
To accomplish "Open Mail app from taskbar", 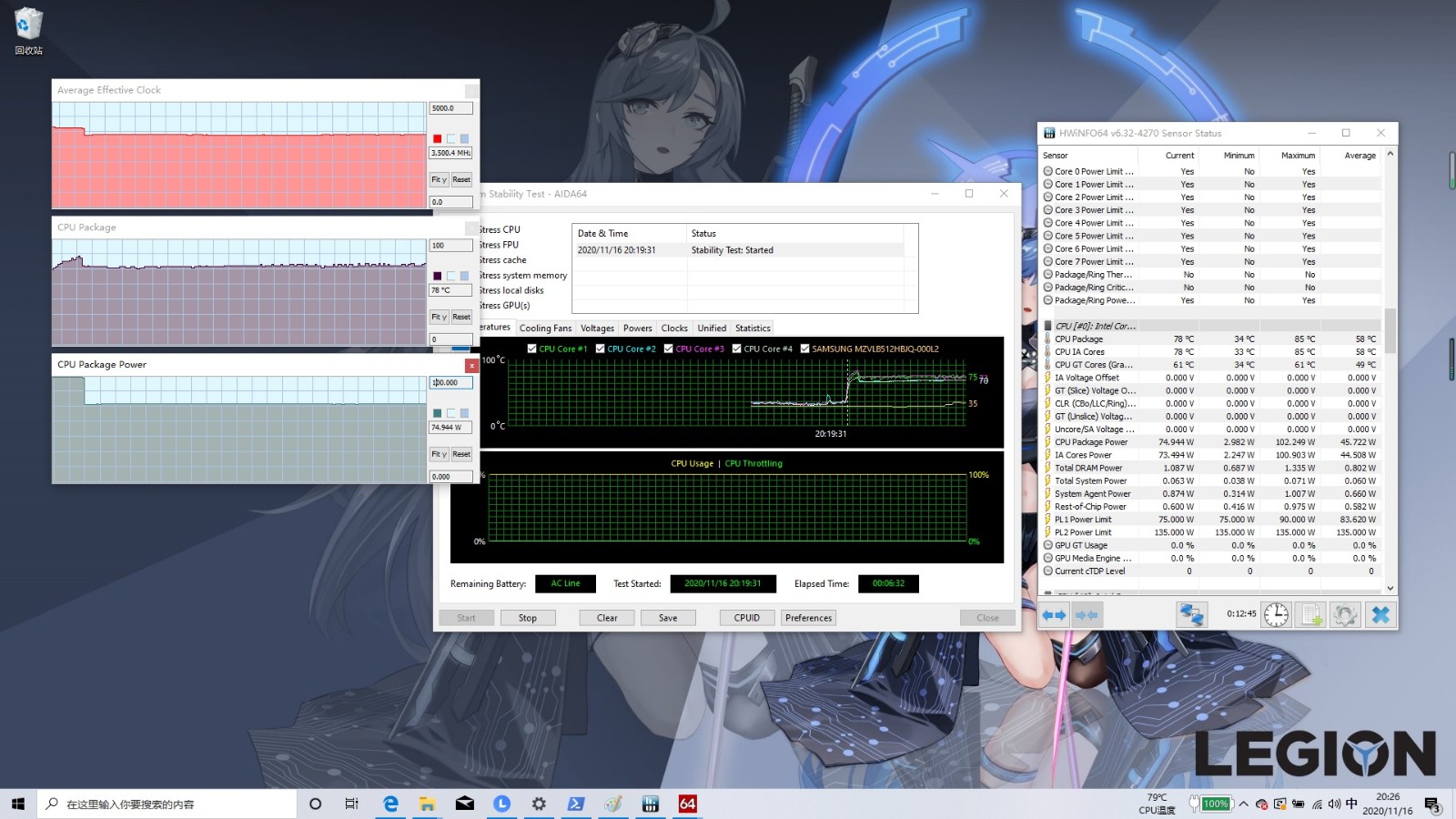I will pos(464,804).
